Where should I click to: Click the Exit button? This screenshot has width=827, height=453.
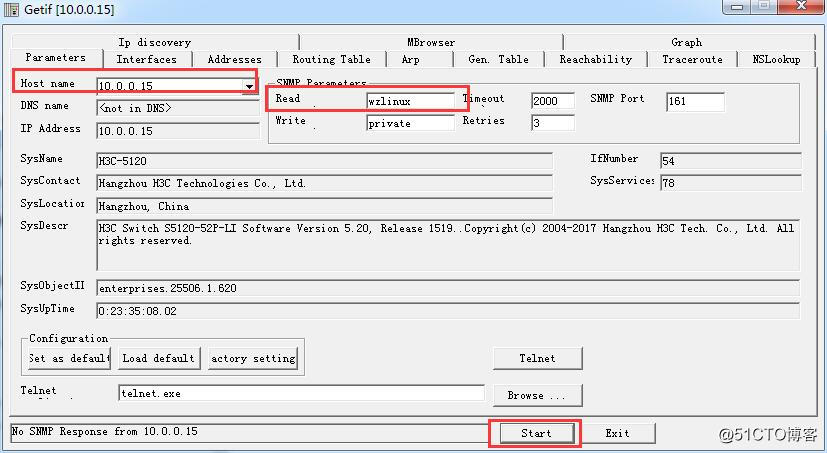pyautogui.click(x=618, y=433)
